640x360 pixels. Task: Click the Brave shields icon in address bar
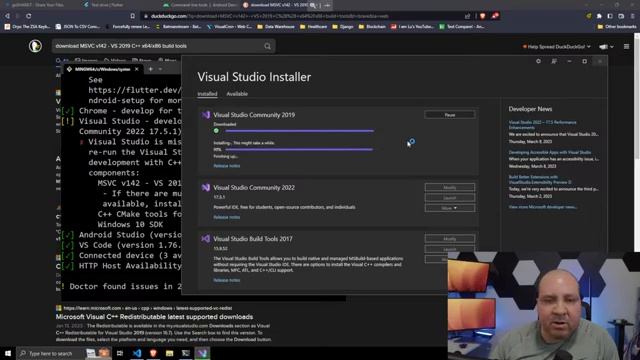482,16
